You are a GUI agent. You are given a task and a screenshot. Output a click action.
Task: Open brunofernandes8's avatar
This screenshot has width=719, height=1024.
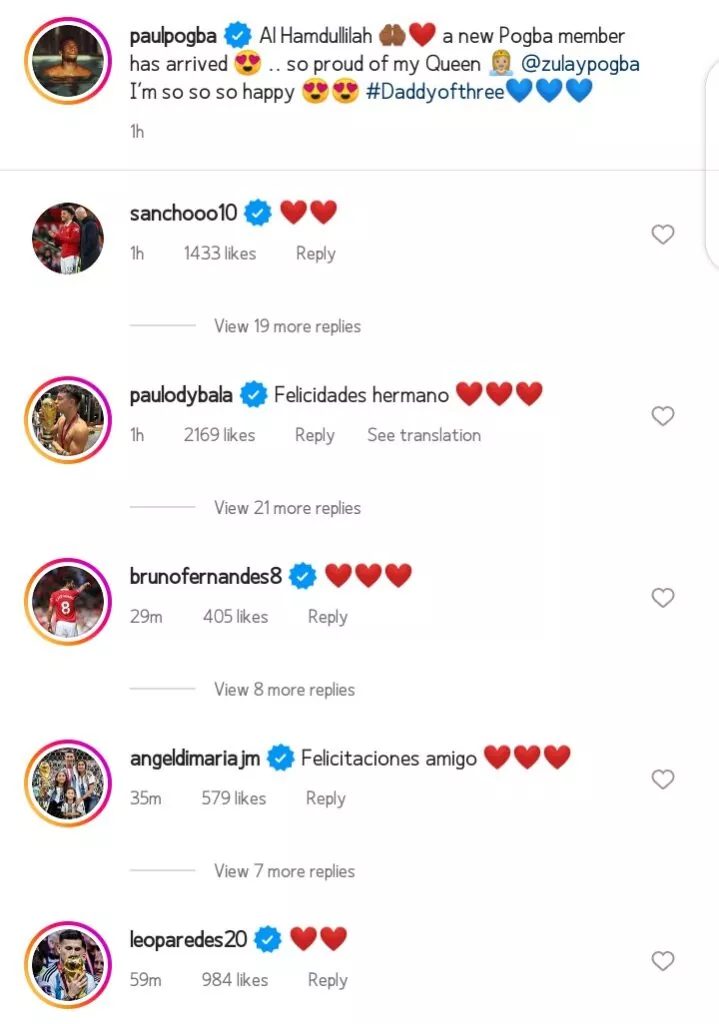point(68,601)
